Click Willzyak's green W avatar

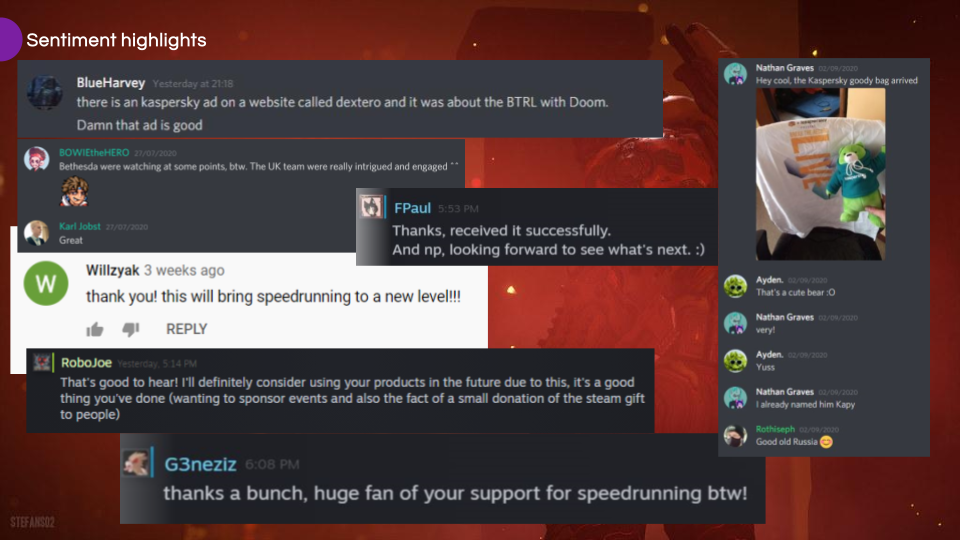click(46, 283)
